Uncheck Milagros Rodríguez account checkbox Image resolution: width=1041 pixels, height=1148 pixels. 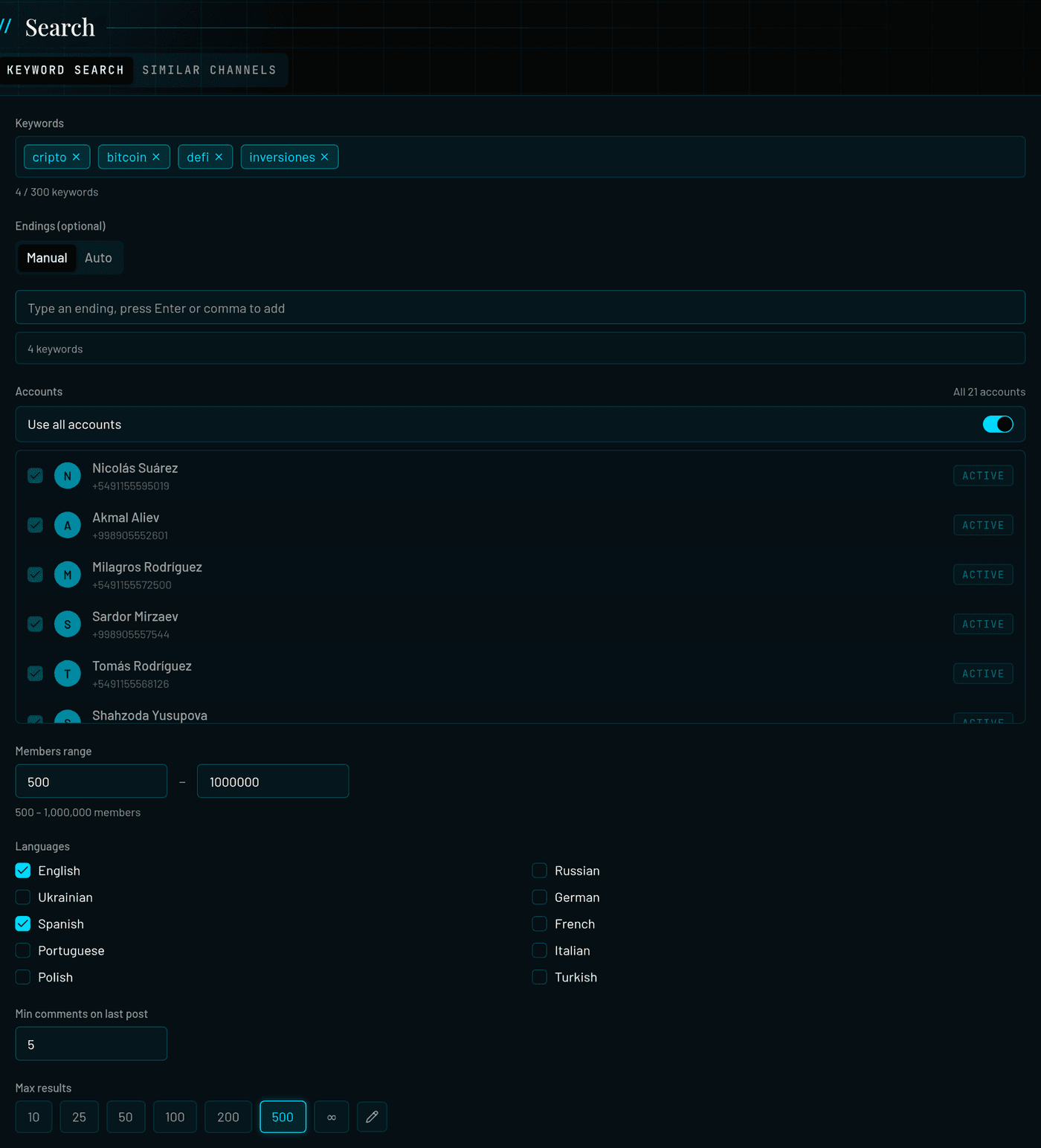[35, 575]
